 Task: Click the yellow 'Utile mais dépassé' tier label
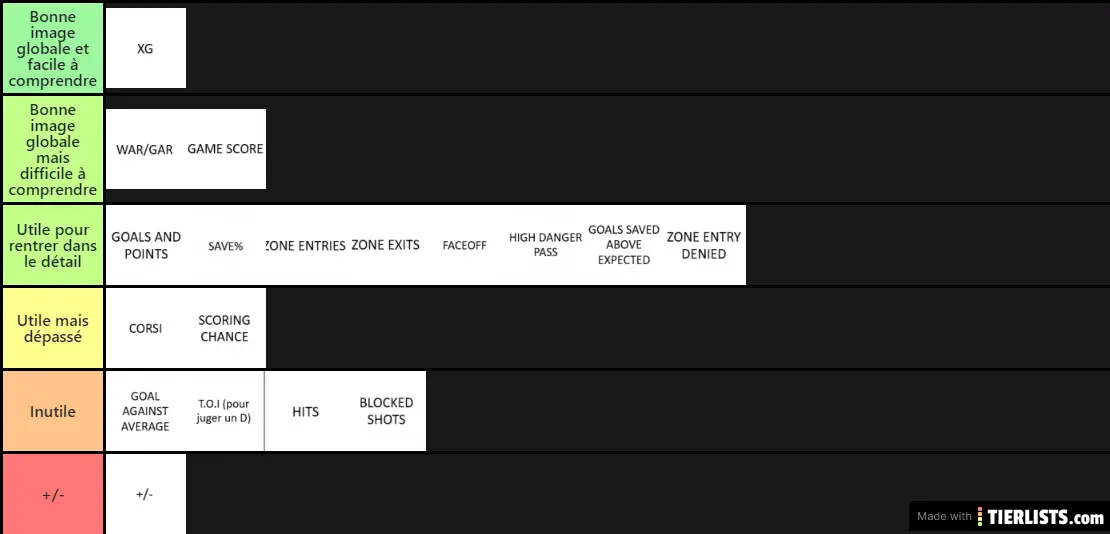pos(53,328)
